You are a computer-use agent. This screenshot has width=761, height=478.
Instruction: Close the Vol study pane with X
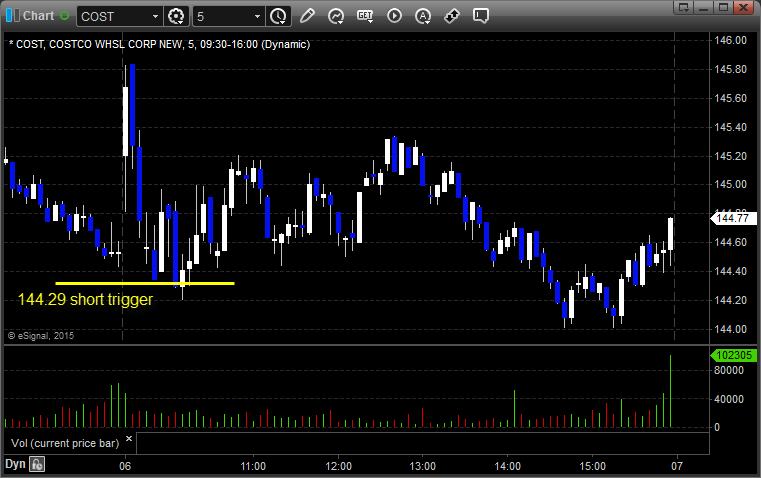tap(129, 439)
